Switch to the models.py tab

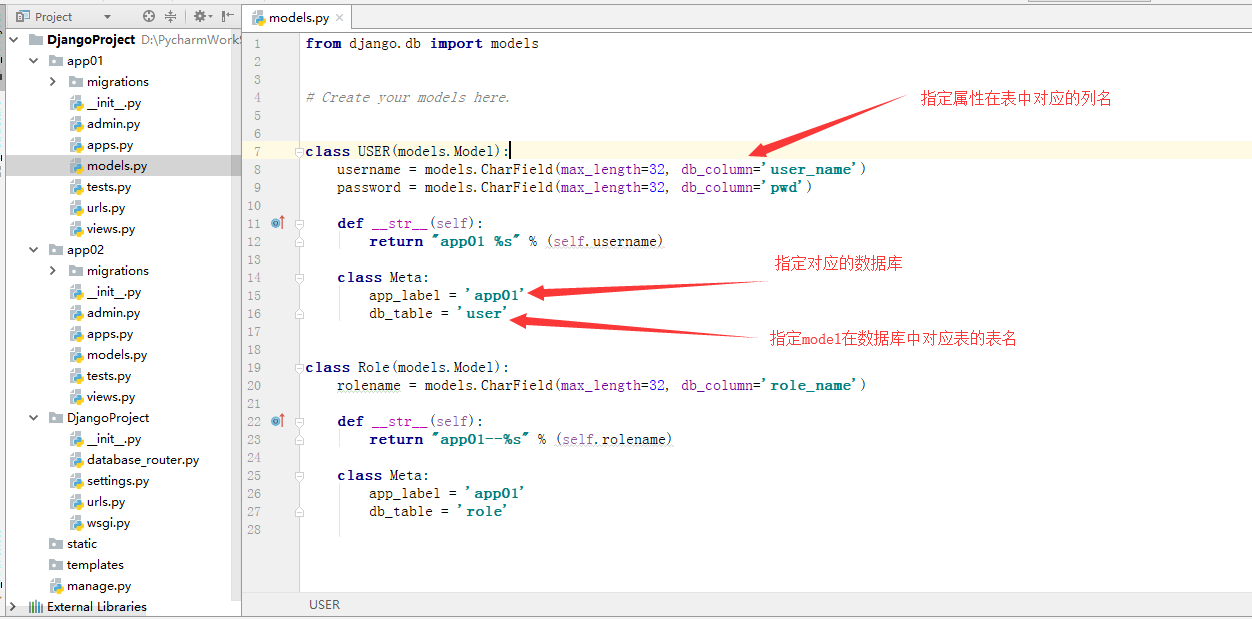[x=297, y=18]
